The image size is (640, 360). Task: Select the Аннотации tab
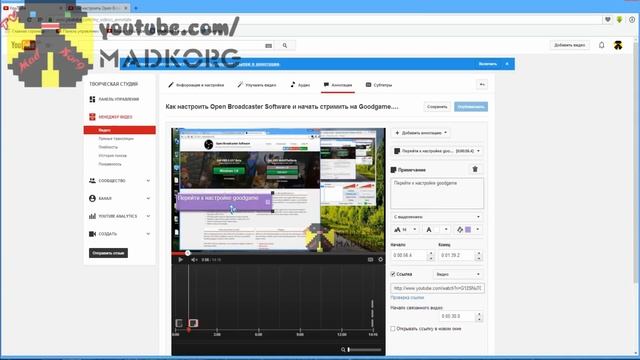click(338, 85)
